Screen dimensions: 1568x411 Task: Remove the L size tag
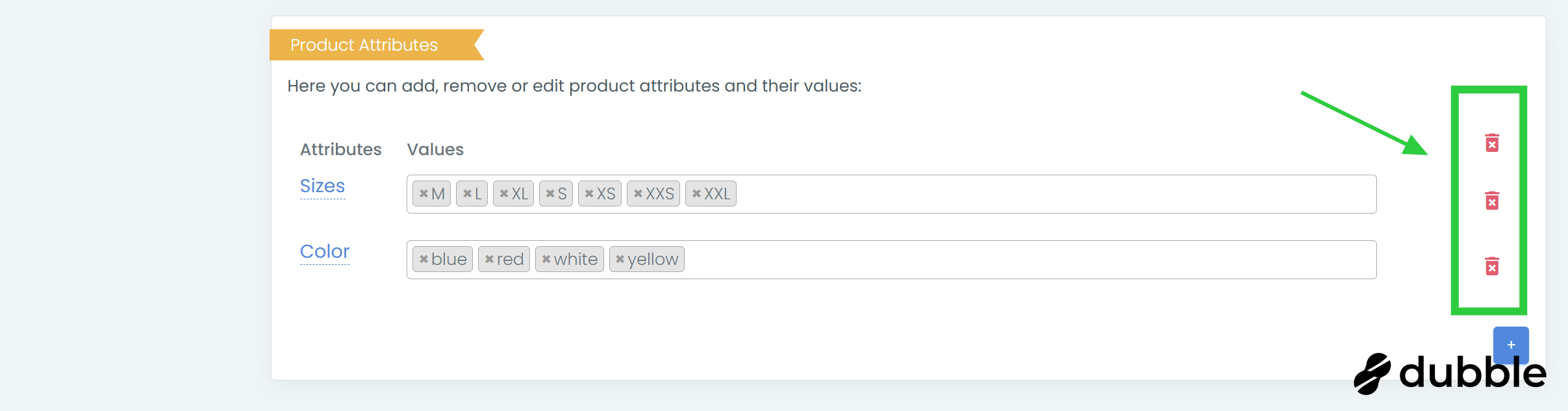[x=467, y=193]
